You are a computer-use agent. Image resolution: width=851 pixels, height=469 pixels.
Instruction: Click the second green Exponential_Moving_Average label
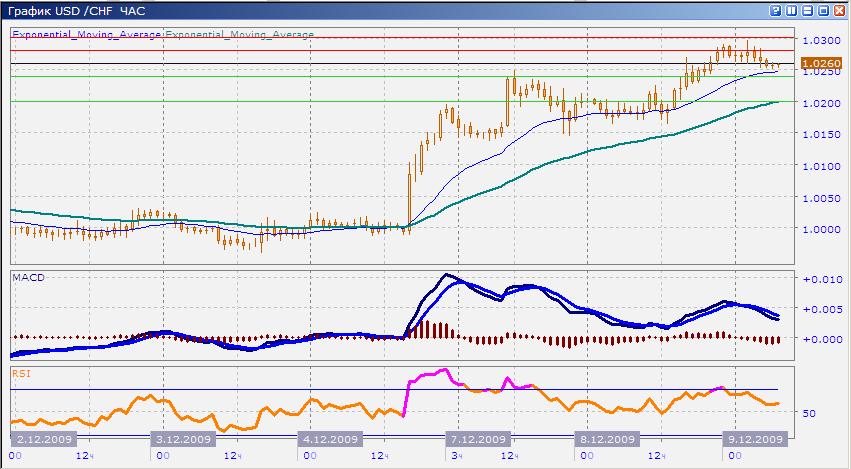240,34
